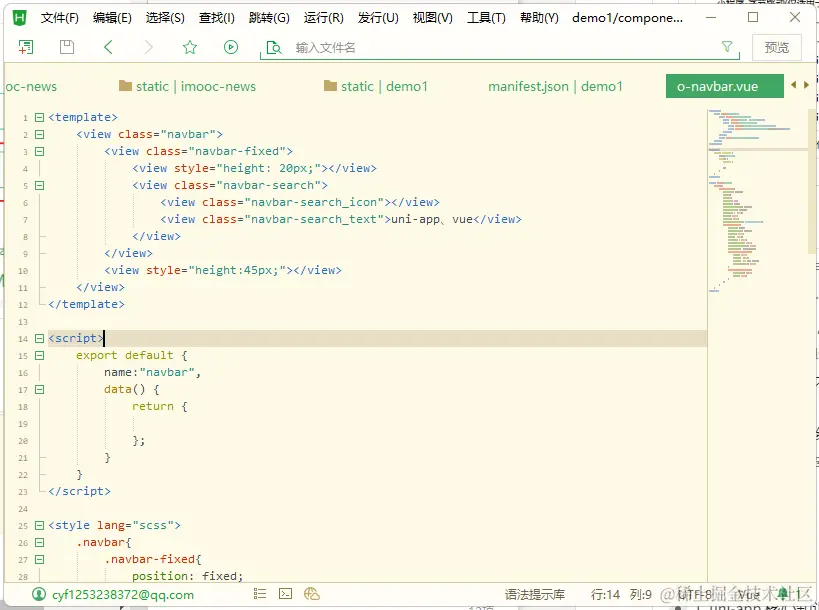Open the 工具(T) menu
The image size is (819, 610).
coord(486,18)
